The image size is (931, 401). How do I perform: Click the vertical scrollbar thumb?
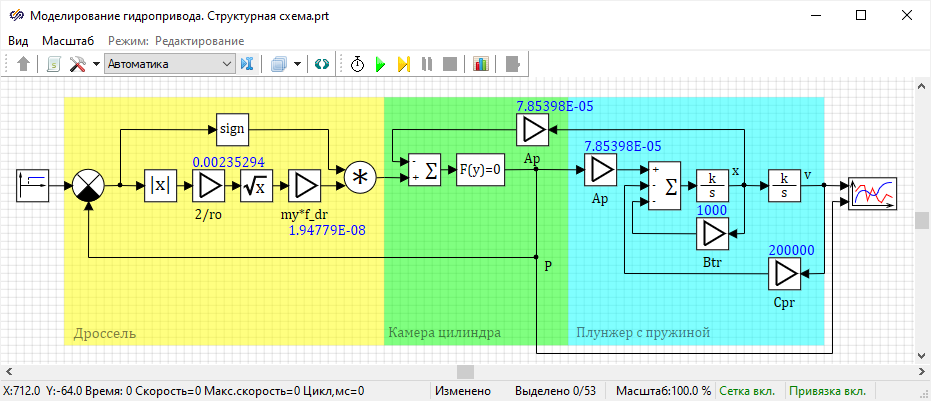pos(921,220)
